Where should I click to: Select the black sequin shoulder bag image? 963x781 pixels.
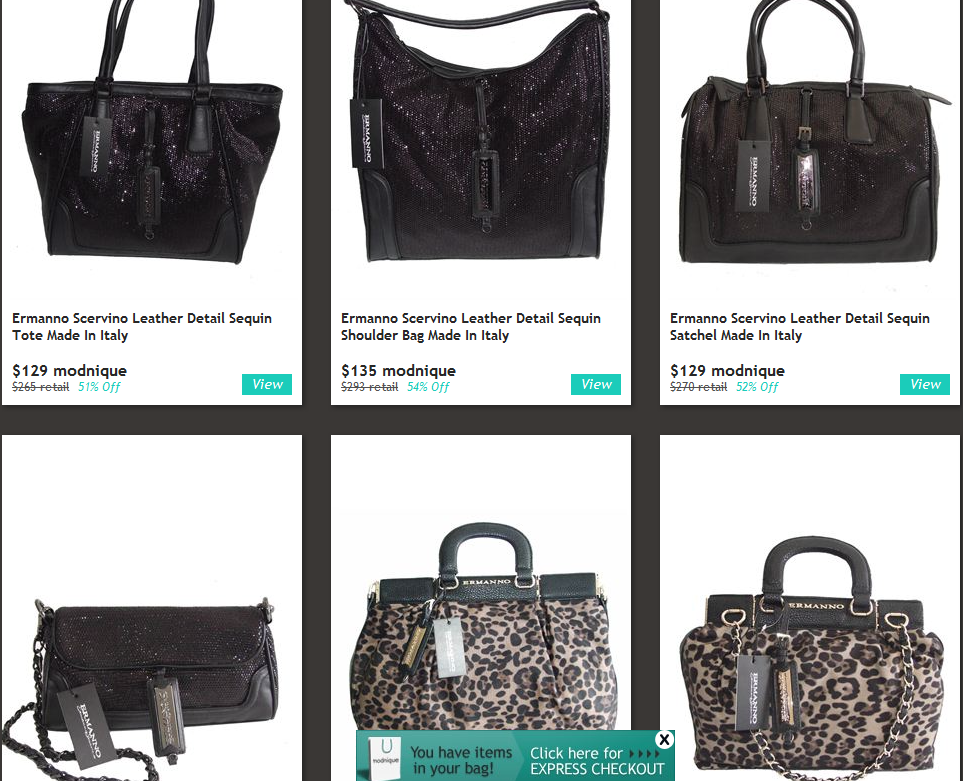tap(481, 131)
